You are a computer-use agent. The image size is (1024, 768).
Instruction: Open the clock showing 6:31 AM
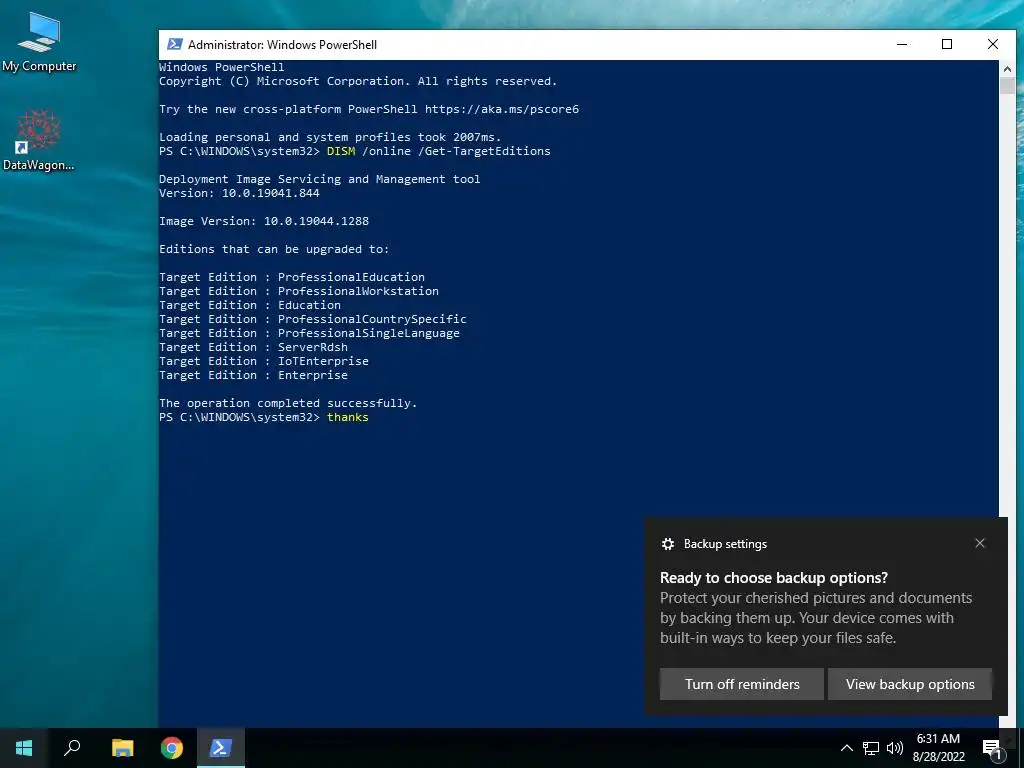[938, 748]
